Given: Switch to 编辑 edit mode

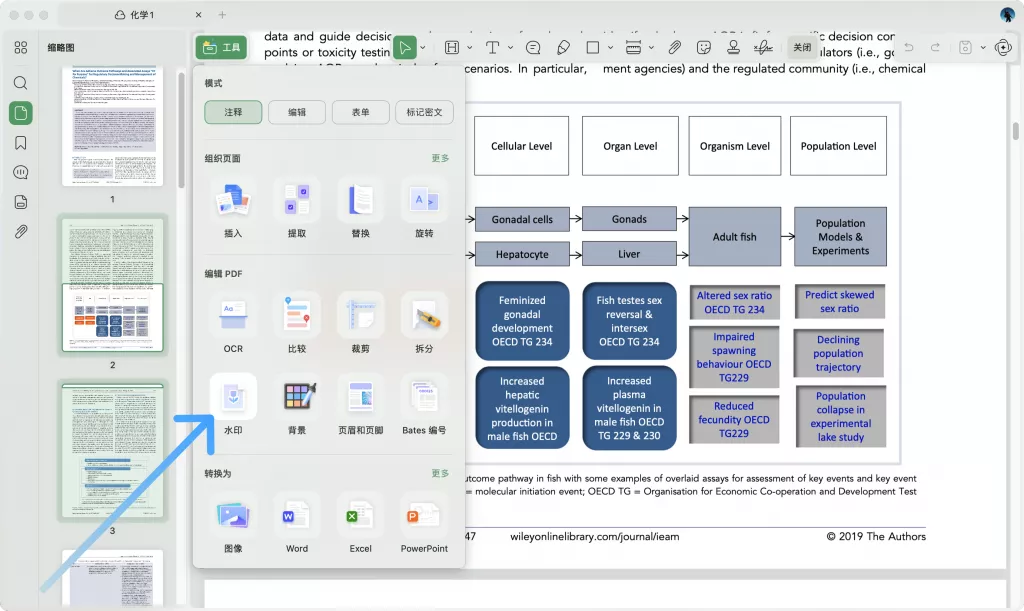Looking at the screenshot, I should tap(296, 112).
